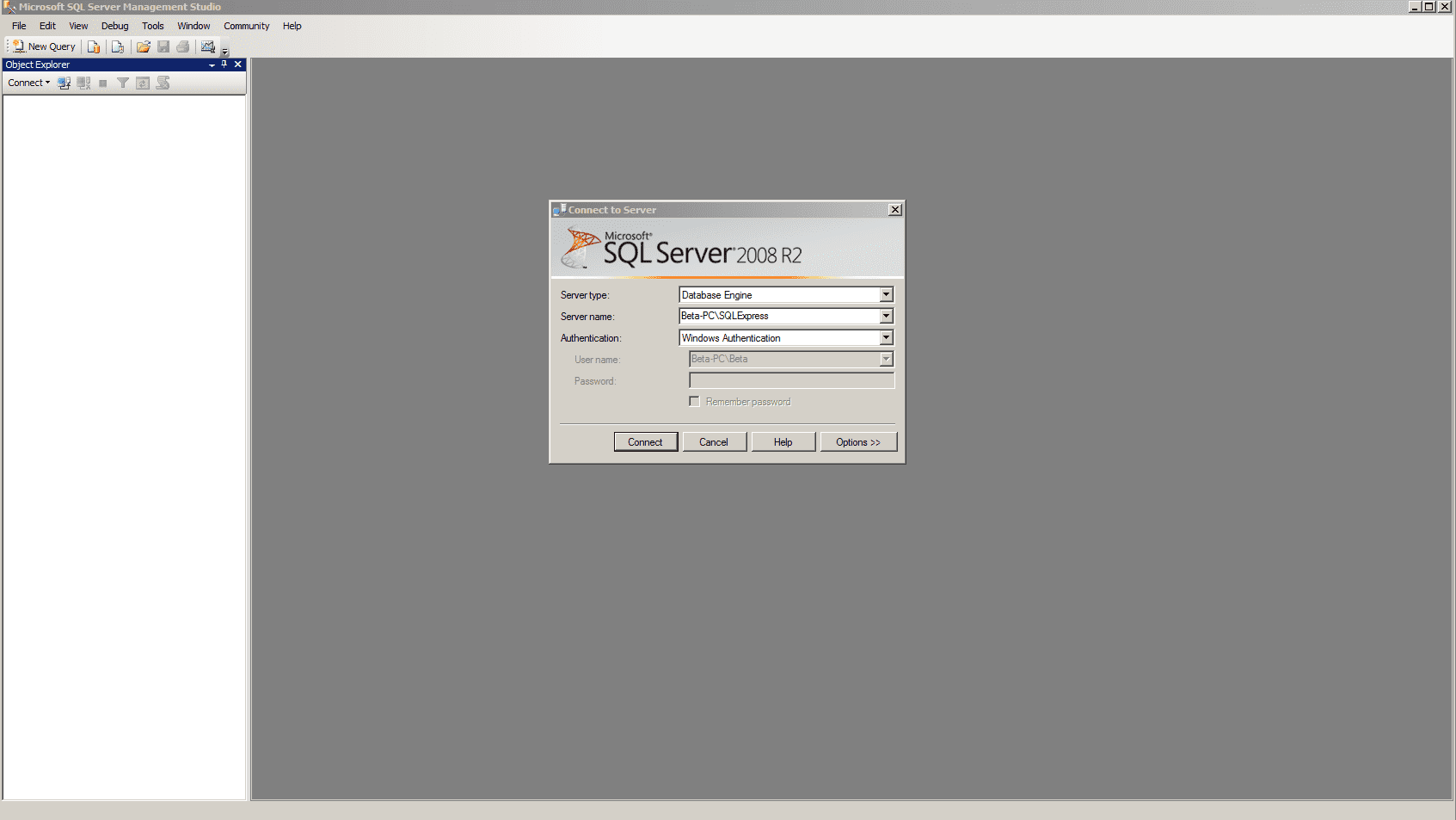This screenshot has width=1456, height=820.
Task: Expand the Server type dropdown
Action: coord(886,295)
